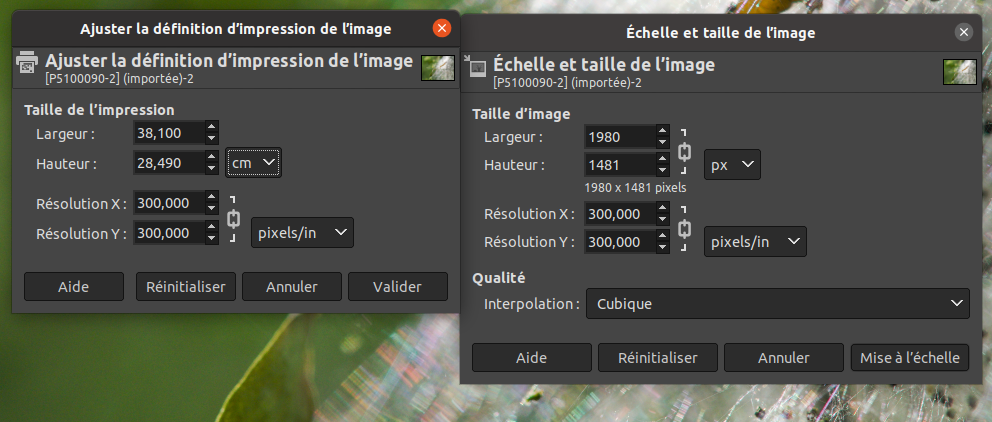Click the image Largeur field 1980
The height and width of the screenshot is (422, 992).
click(x=620, y=137)
